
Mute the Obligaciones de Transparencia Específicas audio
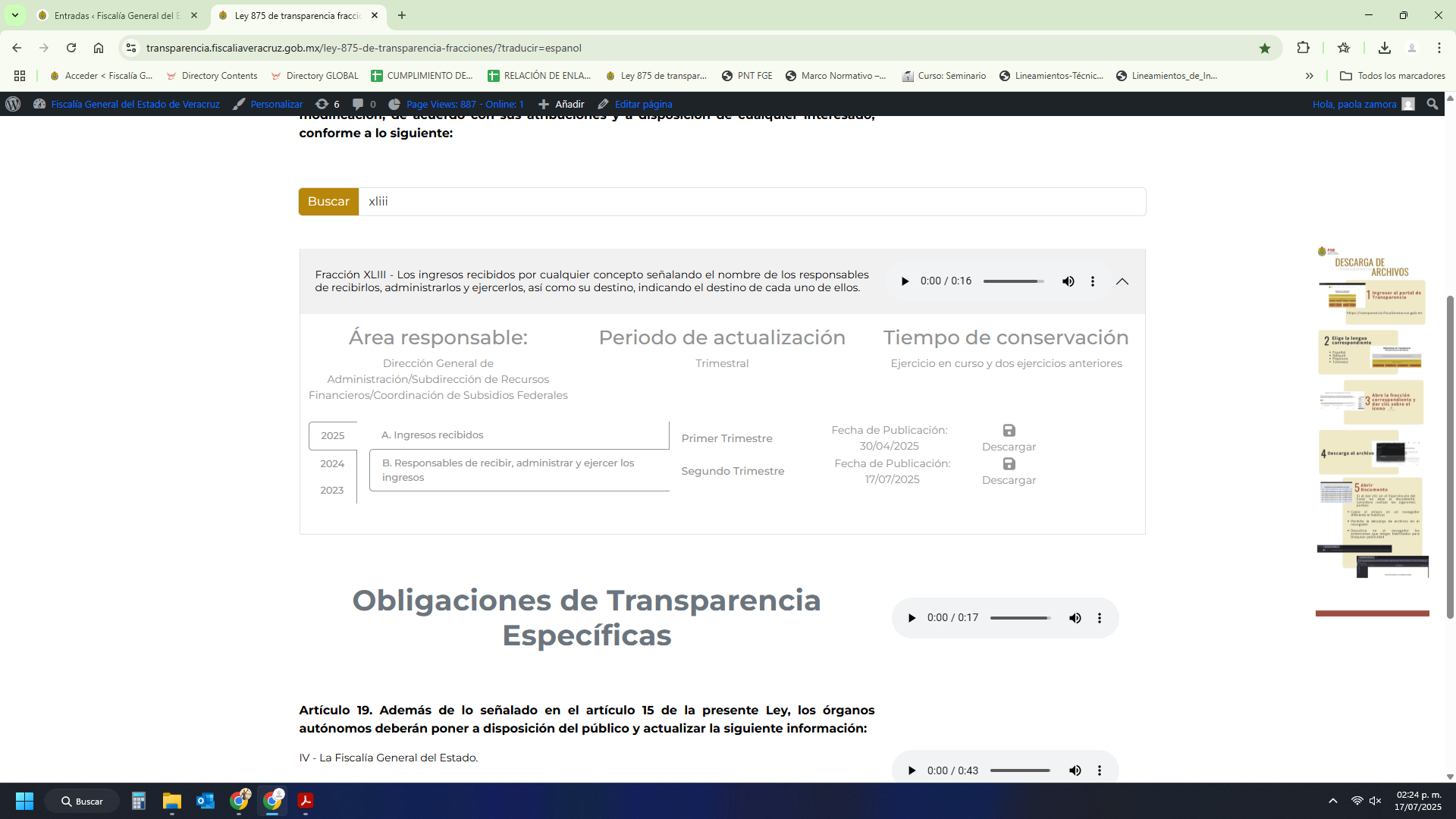click(x=1075, y=618)
